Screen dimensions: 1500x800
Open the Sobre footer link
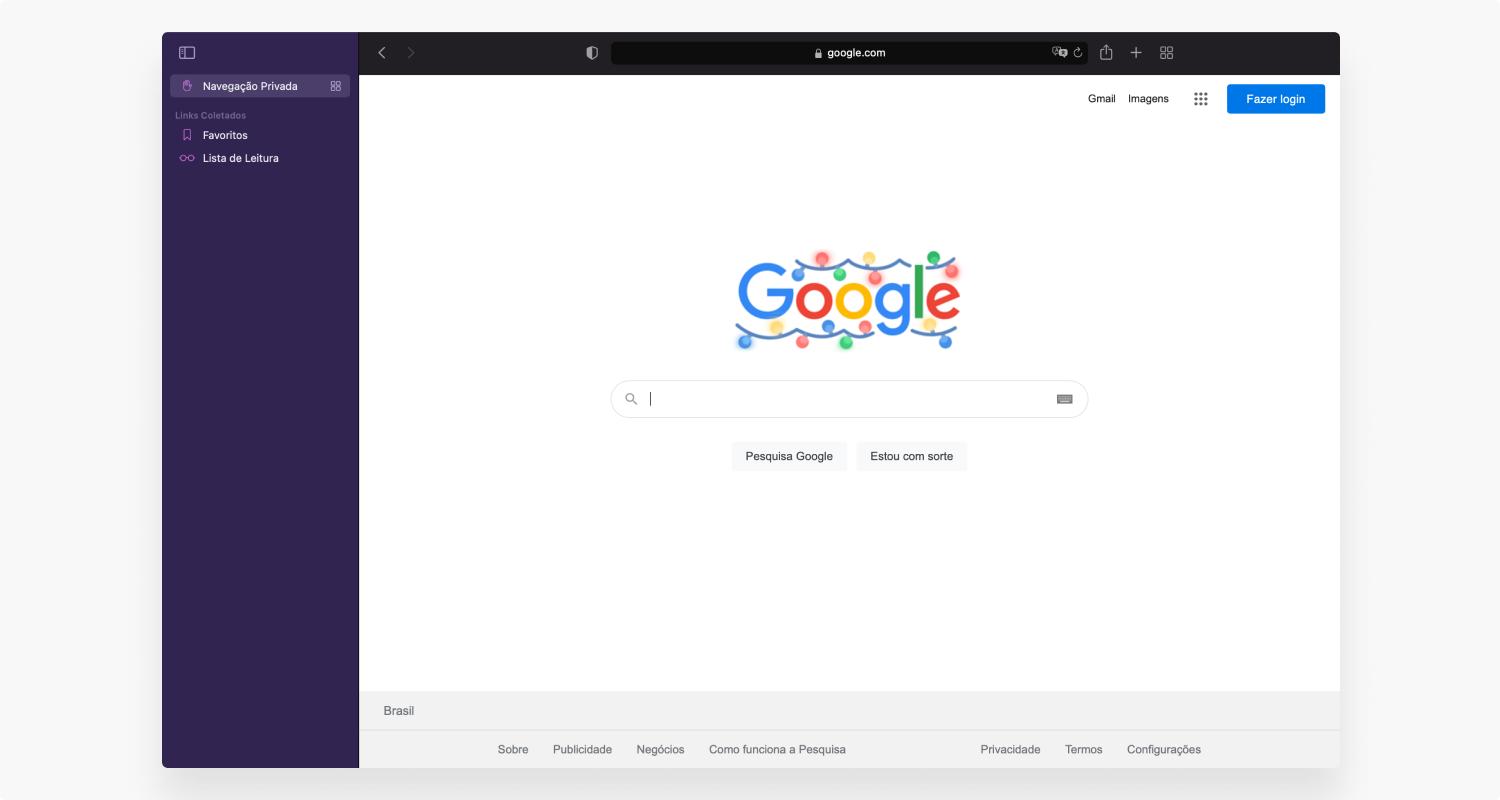click(x=513, y=750)
